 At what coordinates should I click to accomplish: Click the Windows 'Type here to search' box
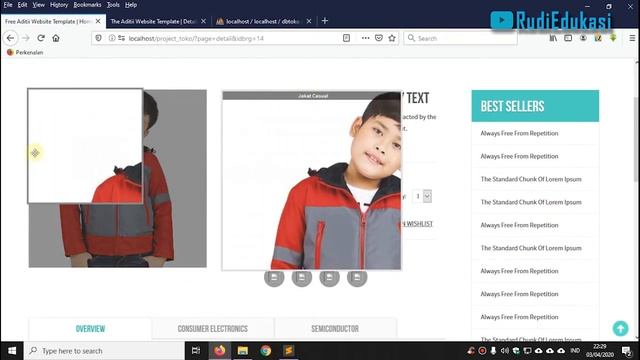click(x=104, y=351)
